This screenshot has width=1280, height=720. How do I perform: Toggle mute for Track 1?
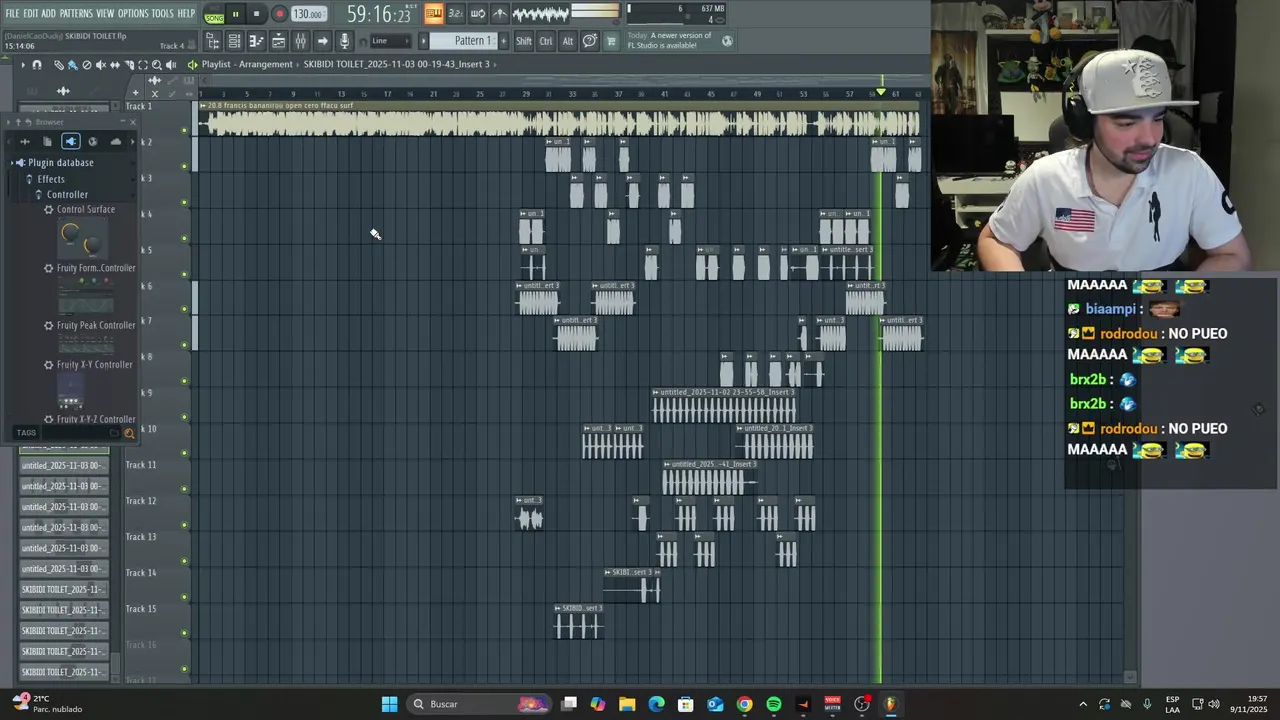click(x=184, y=130)
